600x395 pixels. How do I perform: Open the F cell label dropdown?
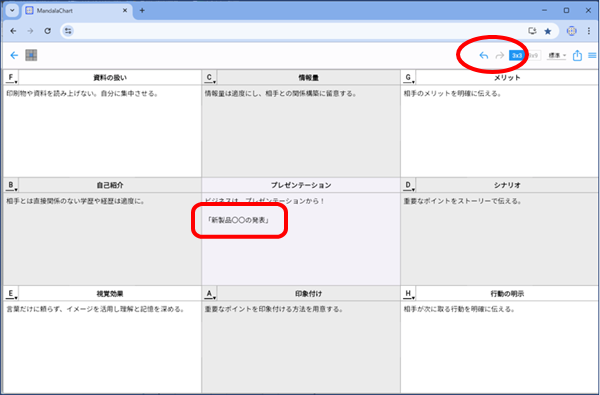pos(11,78)
